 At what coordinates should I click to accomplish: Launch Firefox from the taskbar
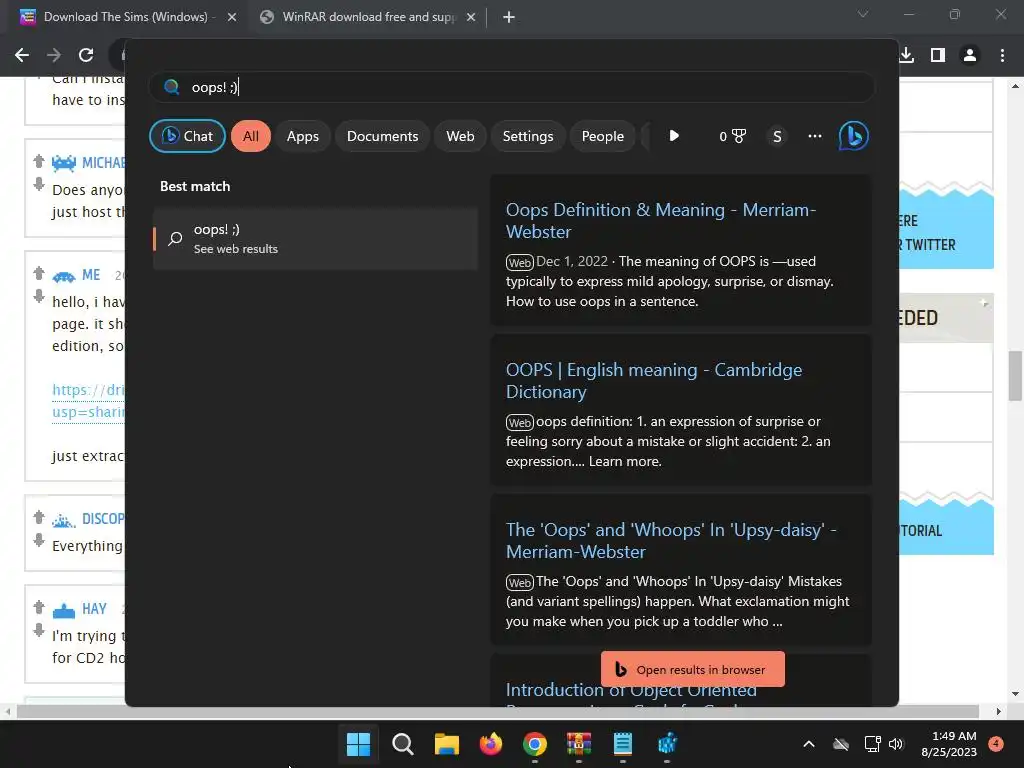click(491, 744)
